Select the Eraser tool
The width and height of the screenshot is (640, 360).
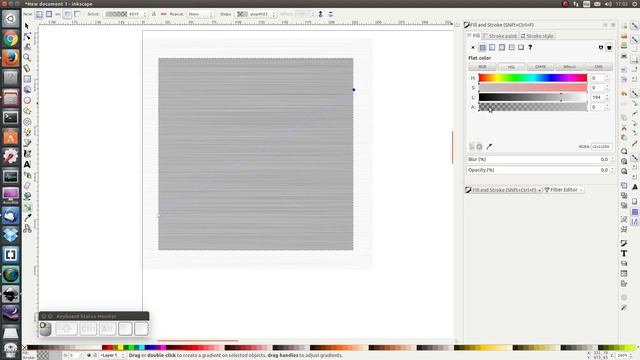tap(27, 186)
